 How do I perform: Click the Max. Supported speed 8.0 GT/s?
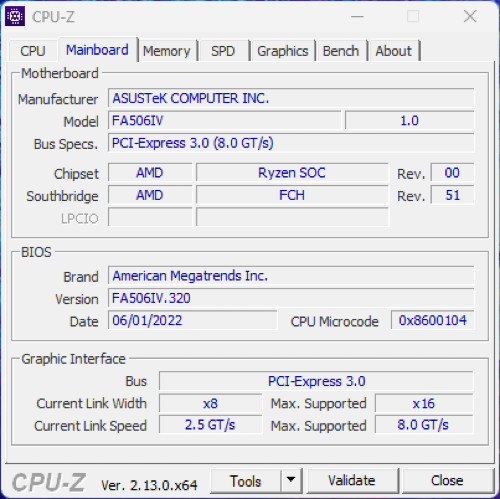(x=424, y=425)
